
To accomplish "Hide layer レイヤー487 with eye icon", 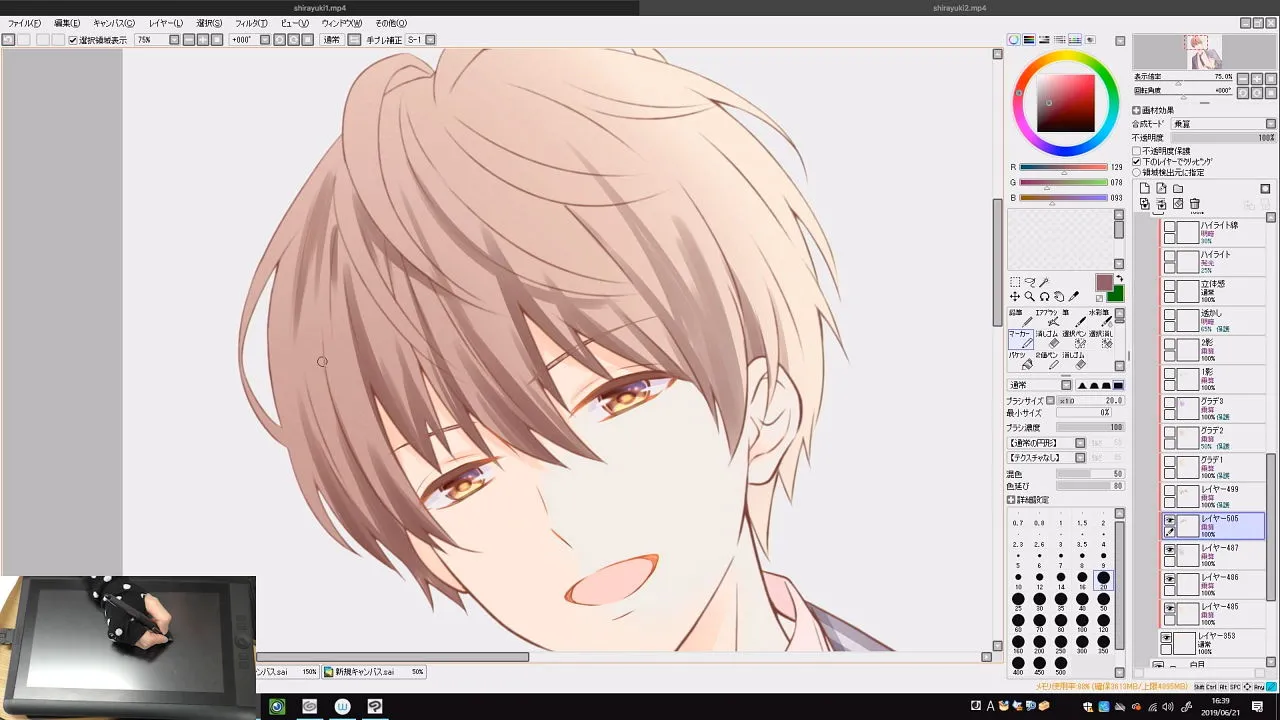I will tap(1169, 549).
